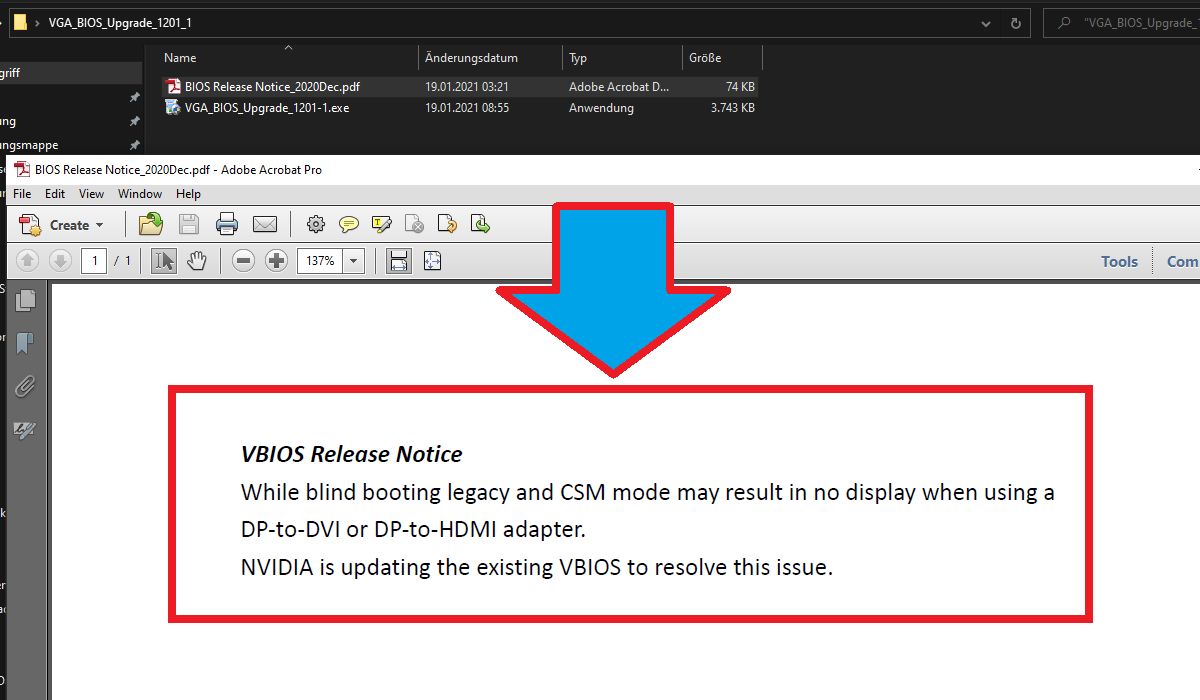
Task: Open the gear customize icon in Acrobat
Action: 316,224
